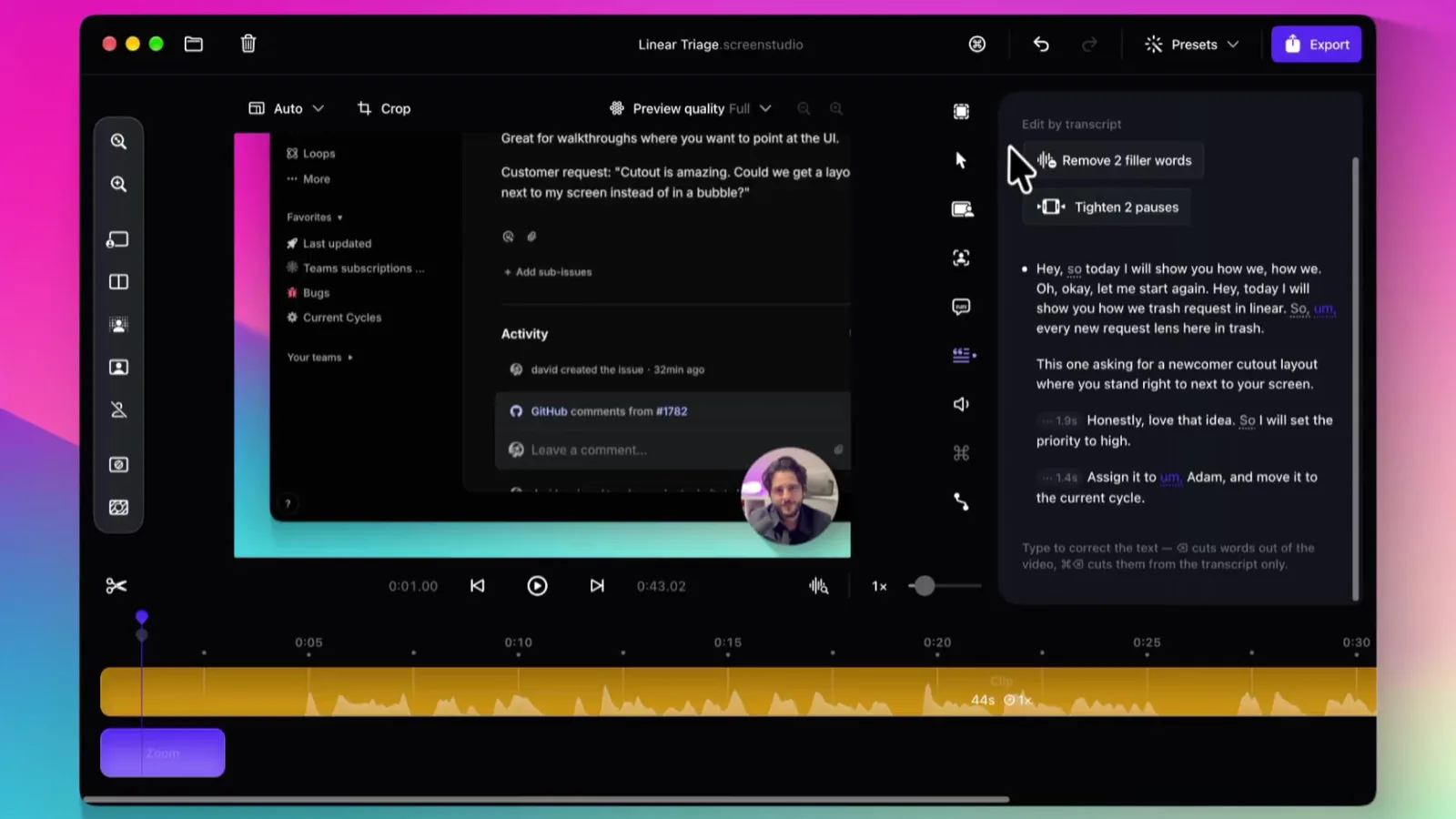Image resolution: width=1456 pixels, height=819 pixels.
Task: Click the webcam bubble thumbnail in preview
Action: (x=789, y=496)
